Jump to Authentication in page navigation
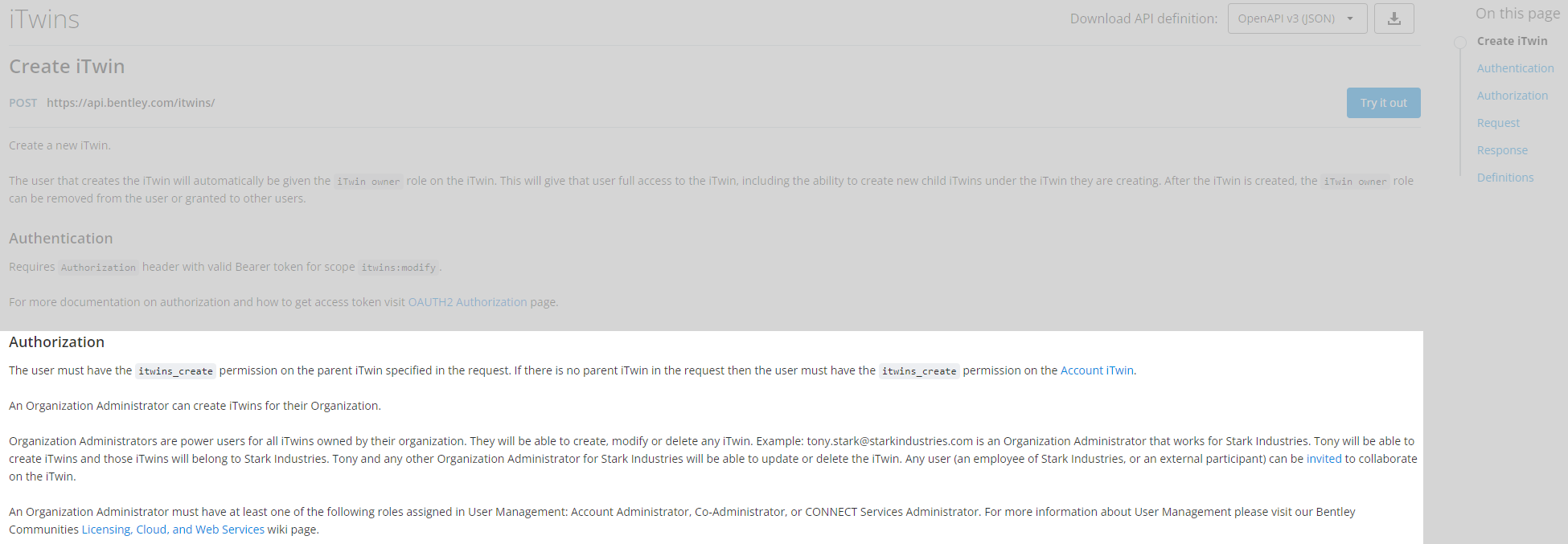 click(x=1515, y=68)
